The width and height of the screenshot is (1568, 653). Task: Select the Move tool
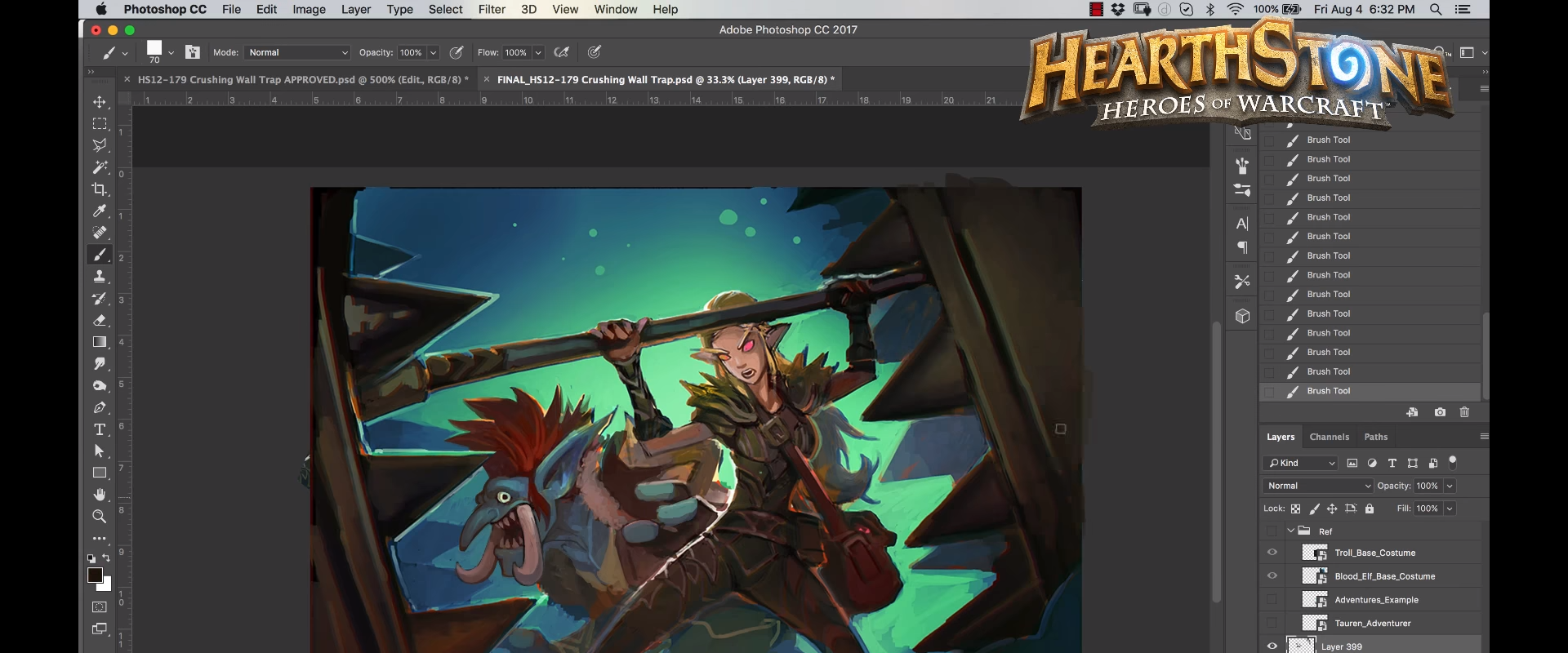[100, 102]
